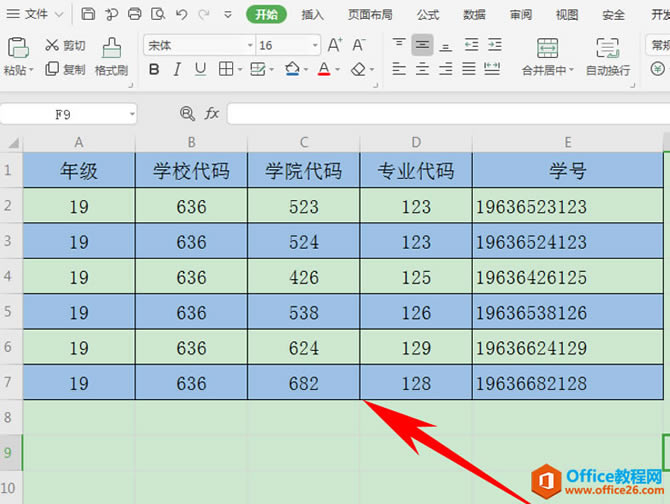Viewport: 670px width, 504px height.
Task: Click the 合并居中 merge and center button
Action: click(x=547, y=56)
